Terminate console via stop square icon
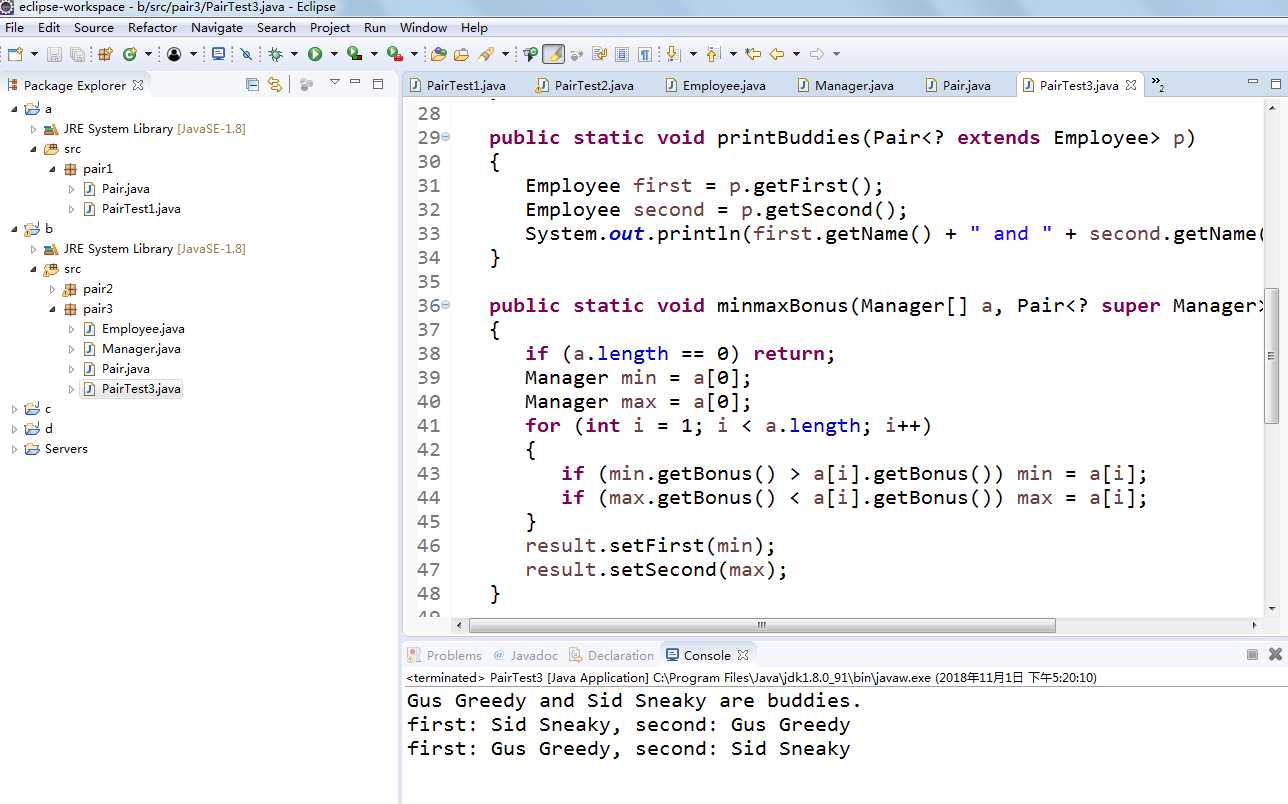Image resolution: width=1288 pixels, height=804 pixels. pyautogui.click(x=1252, y=655)
